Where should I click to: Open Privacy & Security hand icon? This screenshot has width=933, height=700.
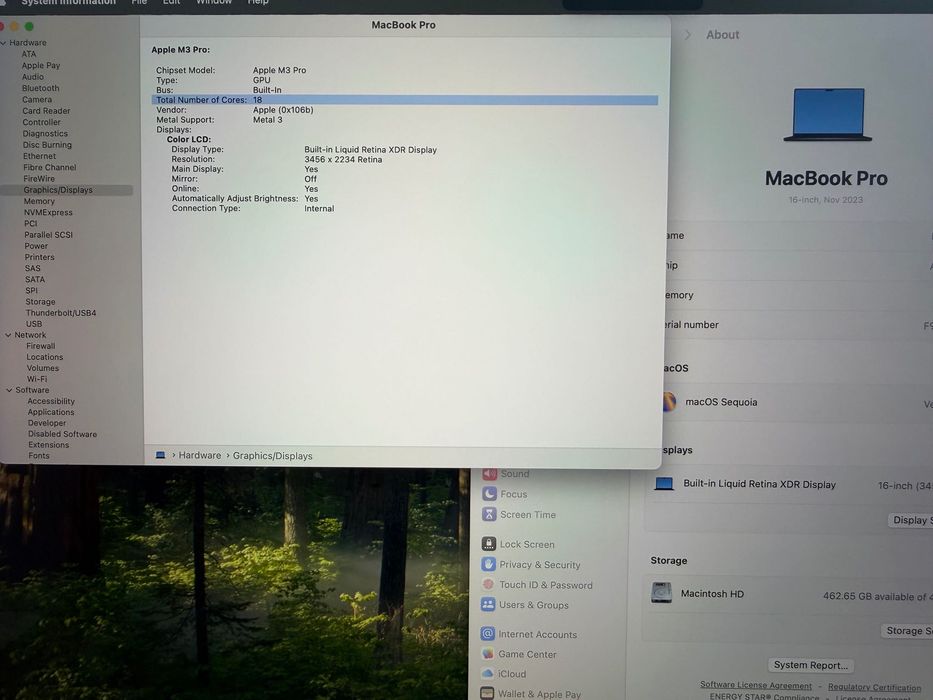tap(489, 564)
